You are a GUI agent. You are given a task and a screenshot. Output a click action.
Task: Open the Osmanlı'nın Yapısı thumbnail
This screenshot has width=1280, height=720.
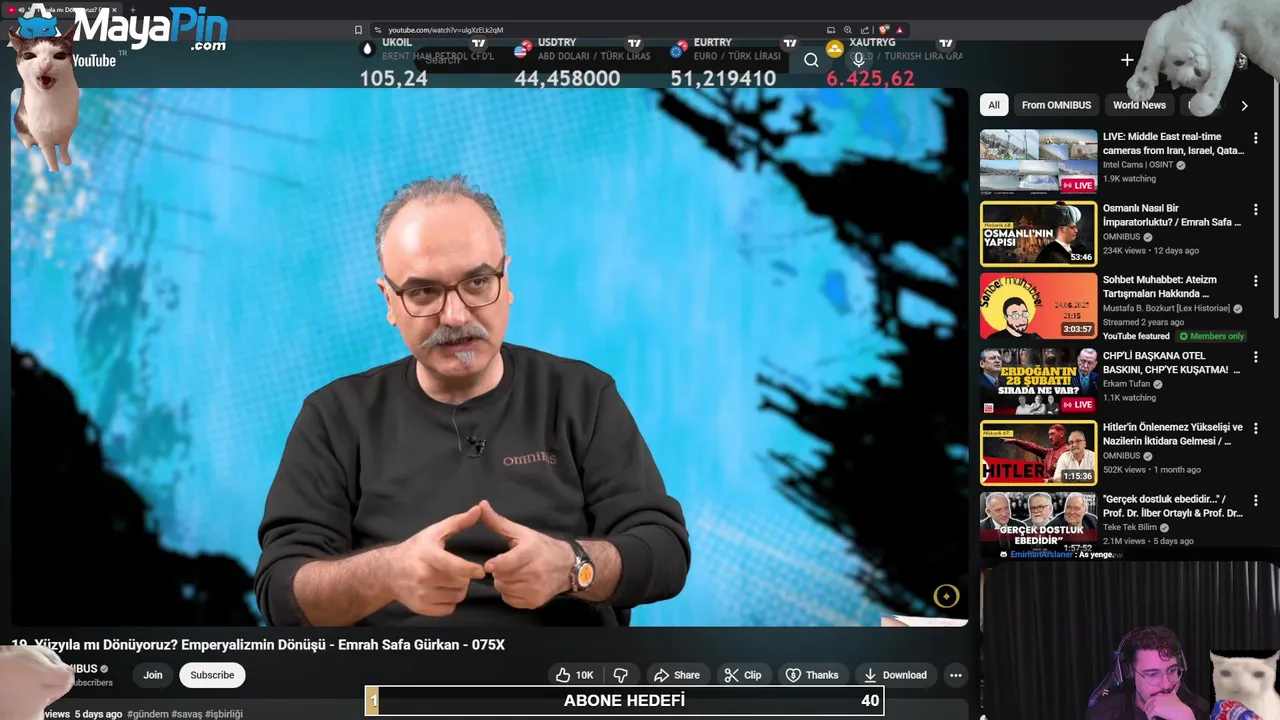coord(1038,233)
